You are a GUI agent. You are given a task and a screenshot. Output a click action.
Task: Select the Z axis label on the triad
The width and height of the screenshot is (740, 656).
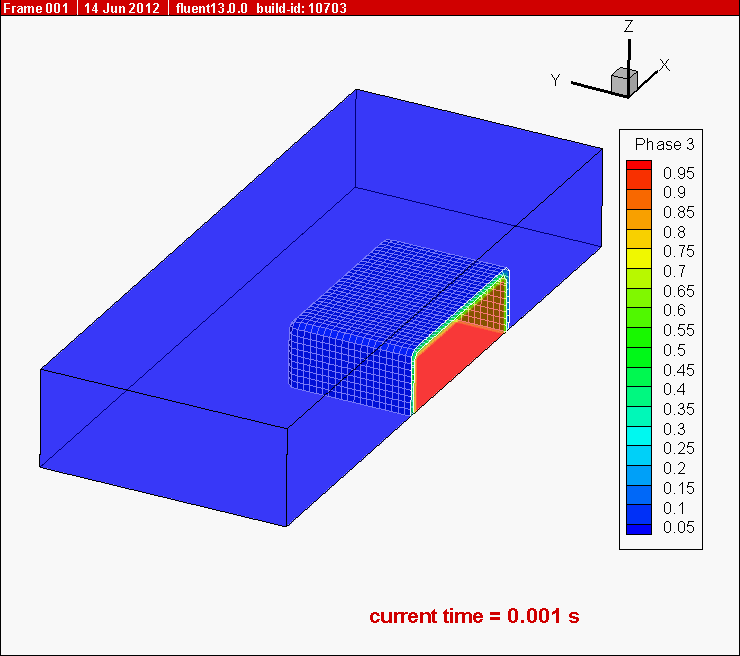point(628,27)
